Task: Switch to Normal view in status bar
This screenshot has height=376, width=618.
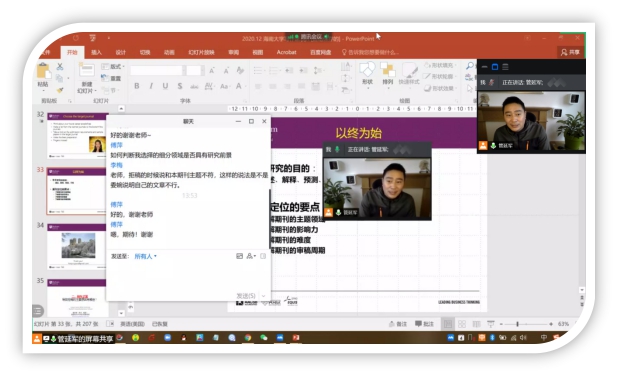Action: (448, 324)
